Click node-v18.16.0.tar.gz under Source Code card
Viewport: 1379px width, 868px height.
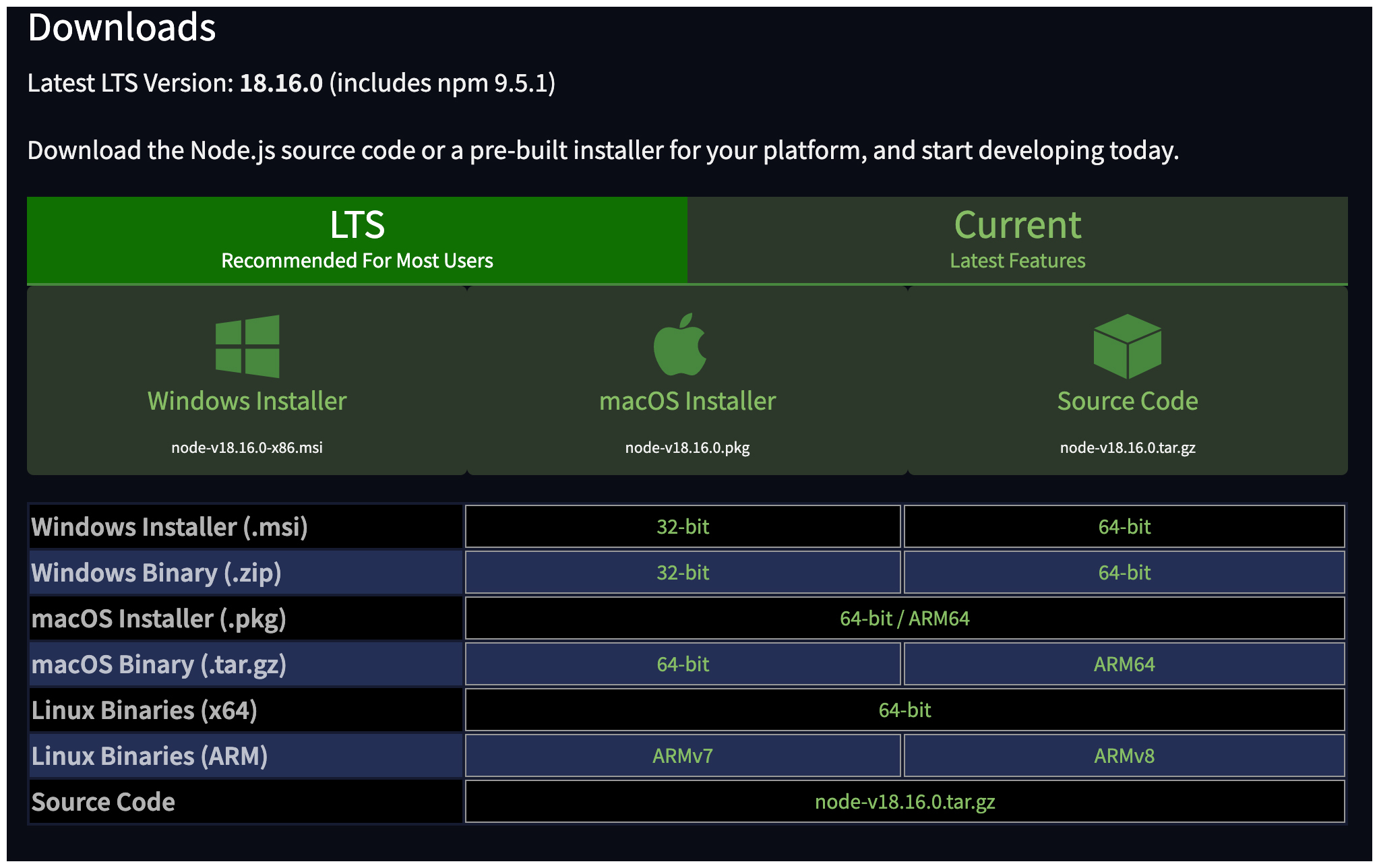(1128, 447)
